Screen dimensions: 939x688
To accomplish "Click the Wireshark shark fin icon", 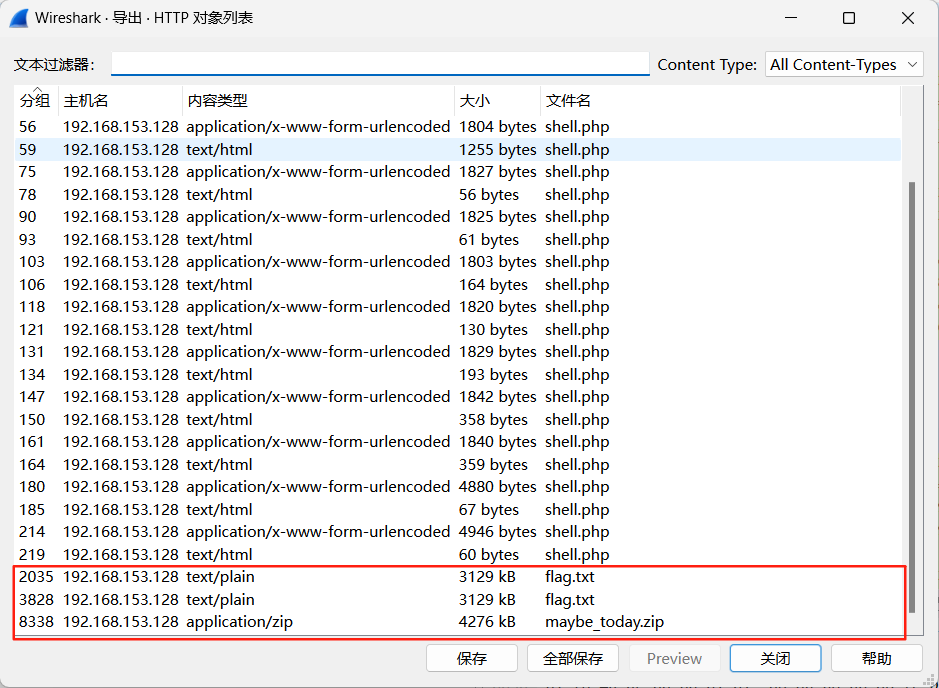I will point(18,18).
